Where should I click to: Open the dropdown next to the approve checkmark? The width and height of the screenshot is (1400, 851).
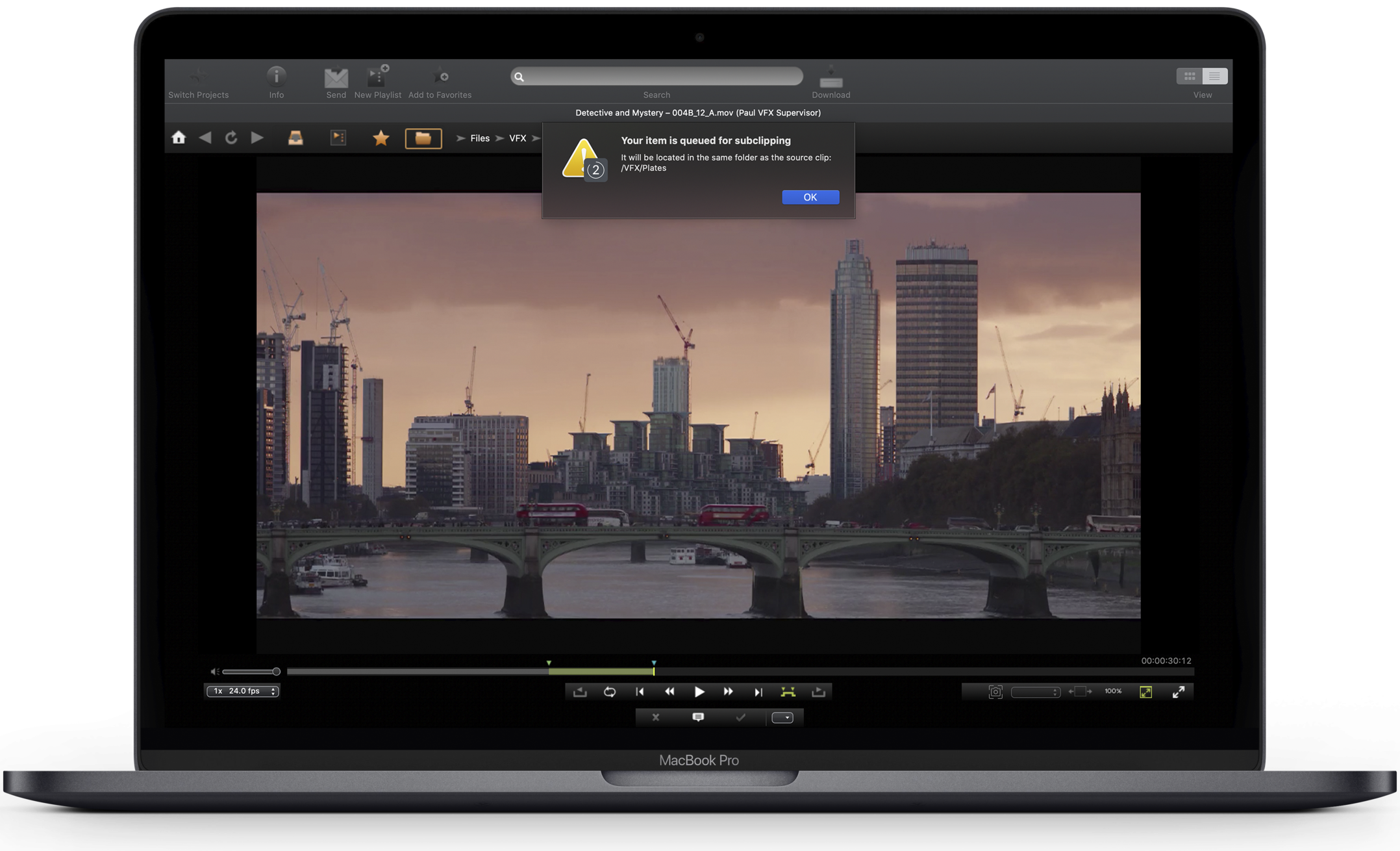tap(782, 718)
